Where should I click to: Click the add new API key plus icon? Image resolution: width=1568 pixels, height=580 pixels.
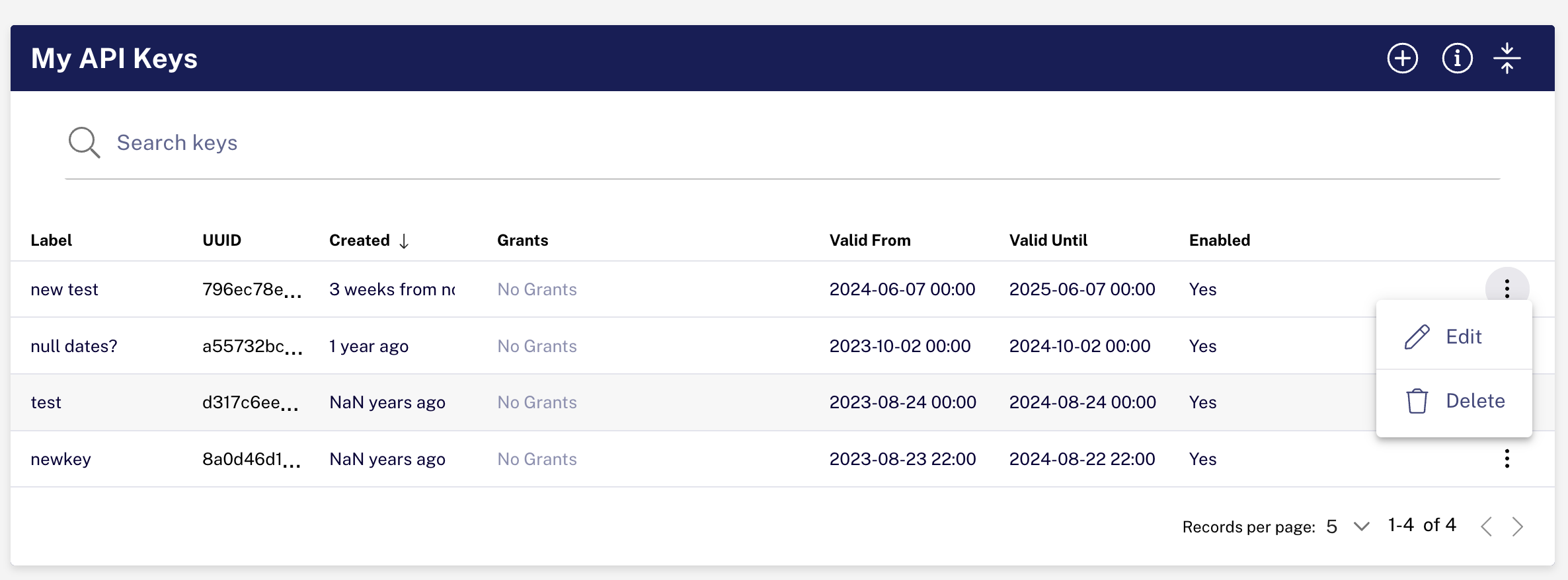[1402, 59]
